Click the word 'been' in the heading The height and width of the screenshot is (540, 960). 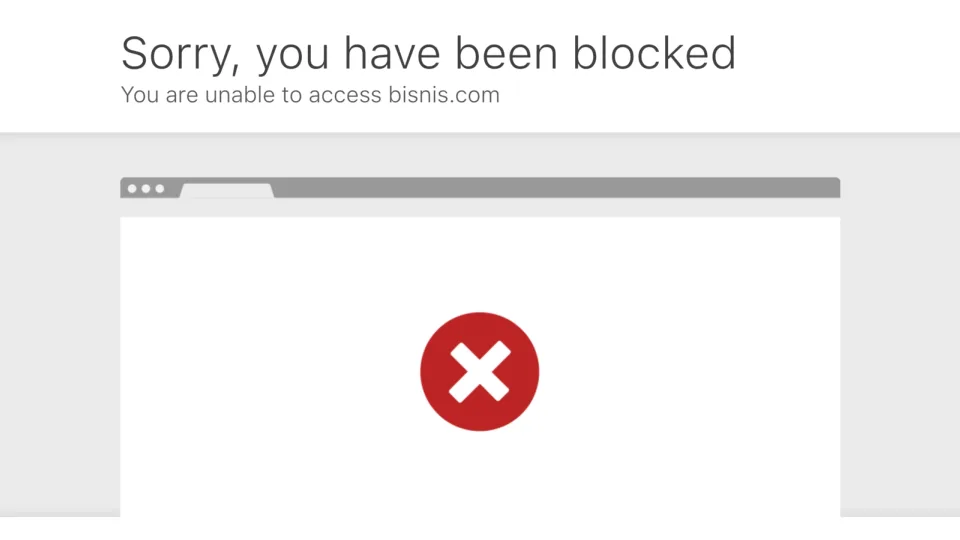pos(506,53)
